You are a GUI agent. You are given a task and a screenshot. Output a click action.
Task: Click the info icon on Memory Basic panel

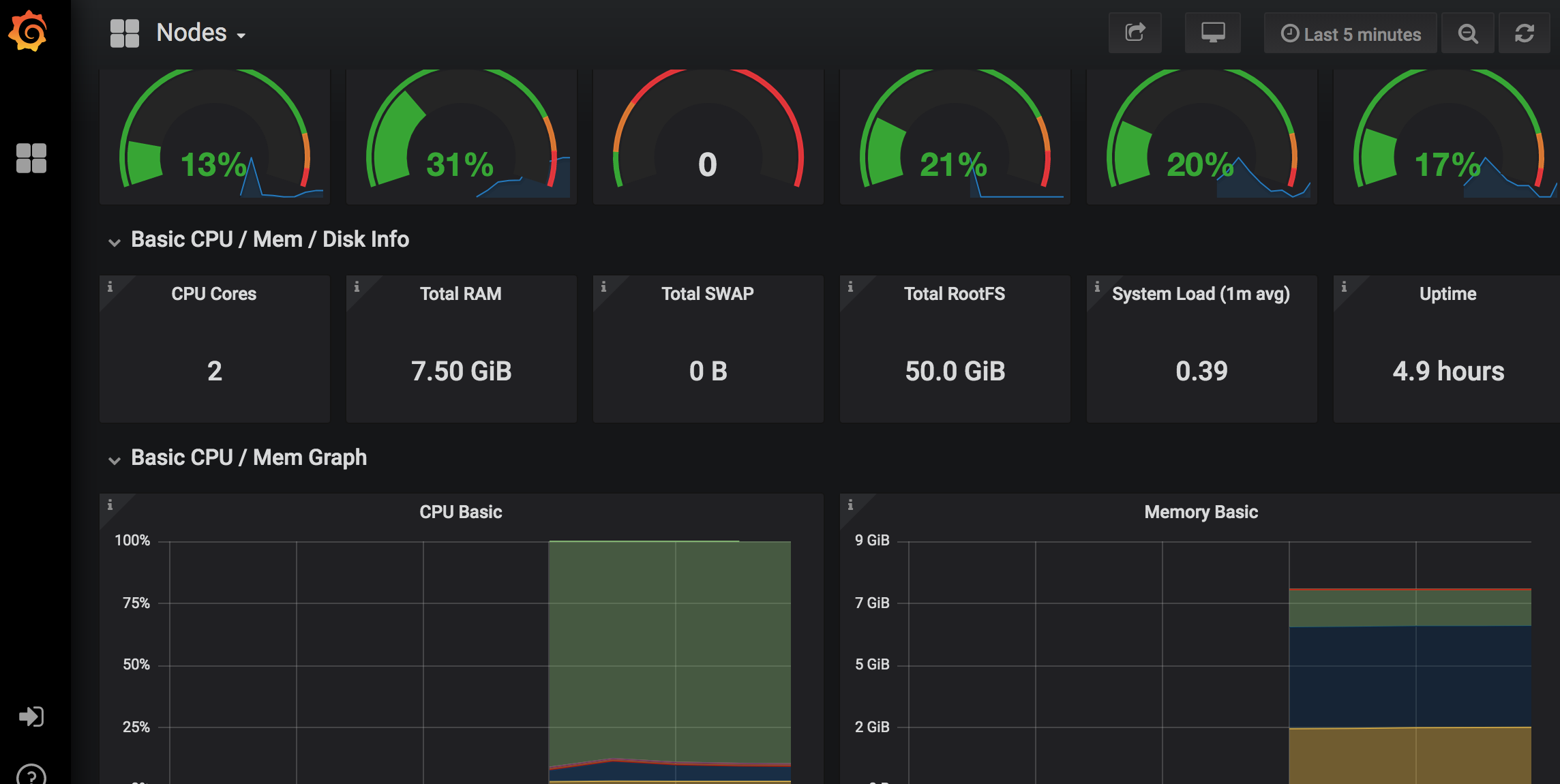point(850,505)
